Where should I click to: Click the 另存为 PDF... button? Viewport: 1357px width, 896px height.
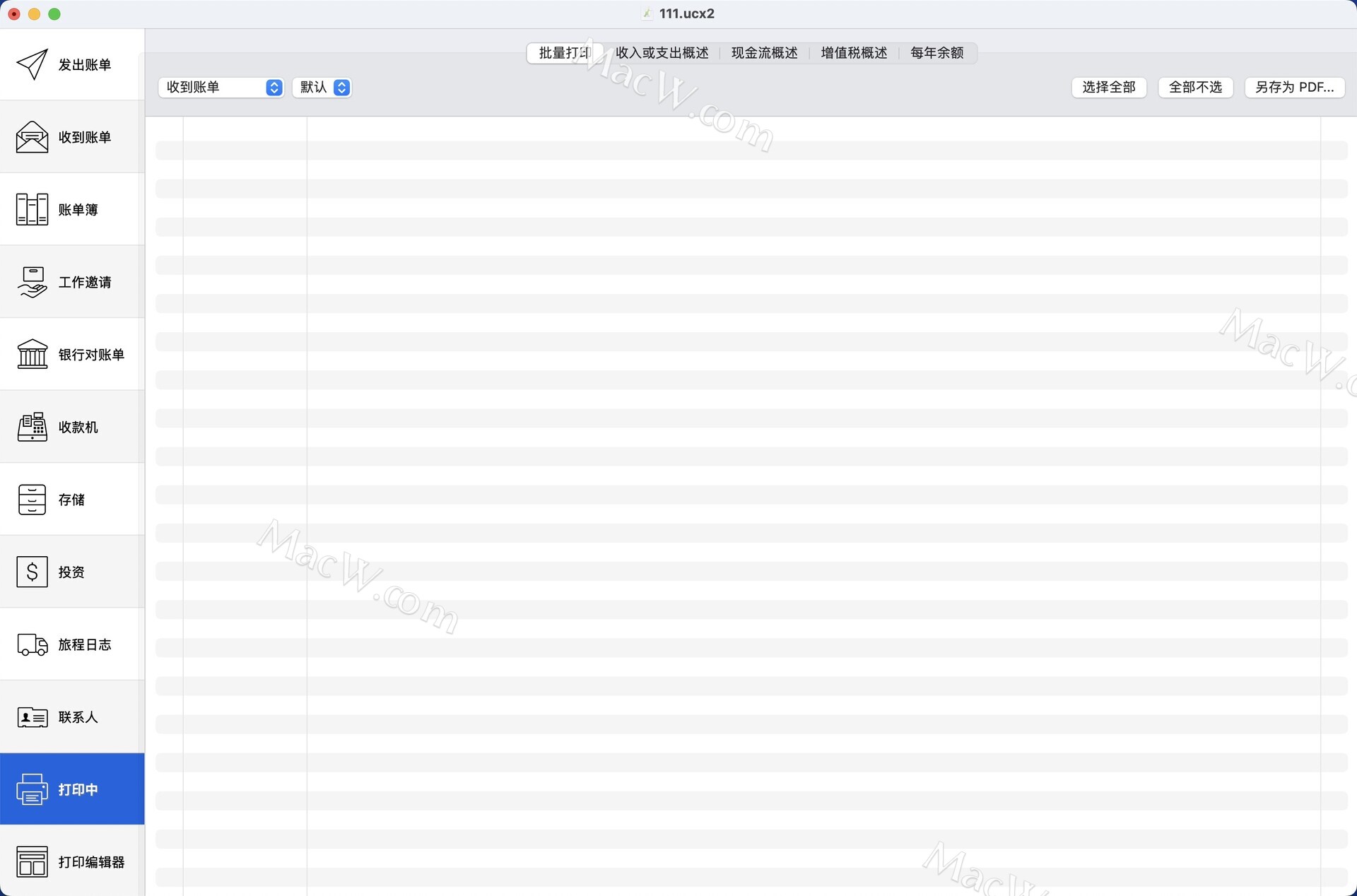pos(1294,87)
